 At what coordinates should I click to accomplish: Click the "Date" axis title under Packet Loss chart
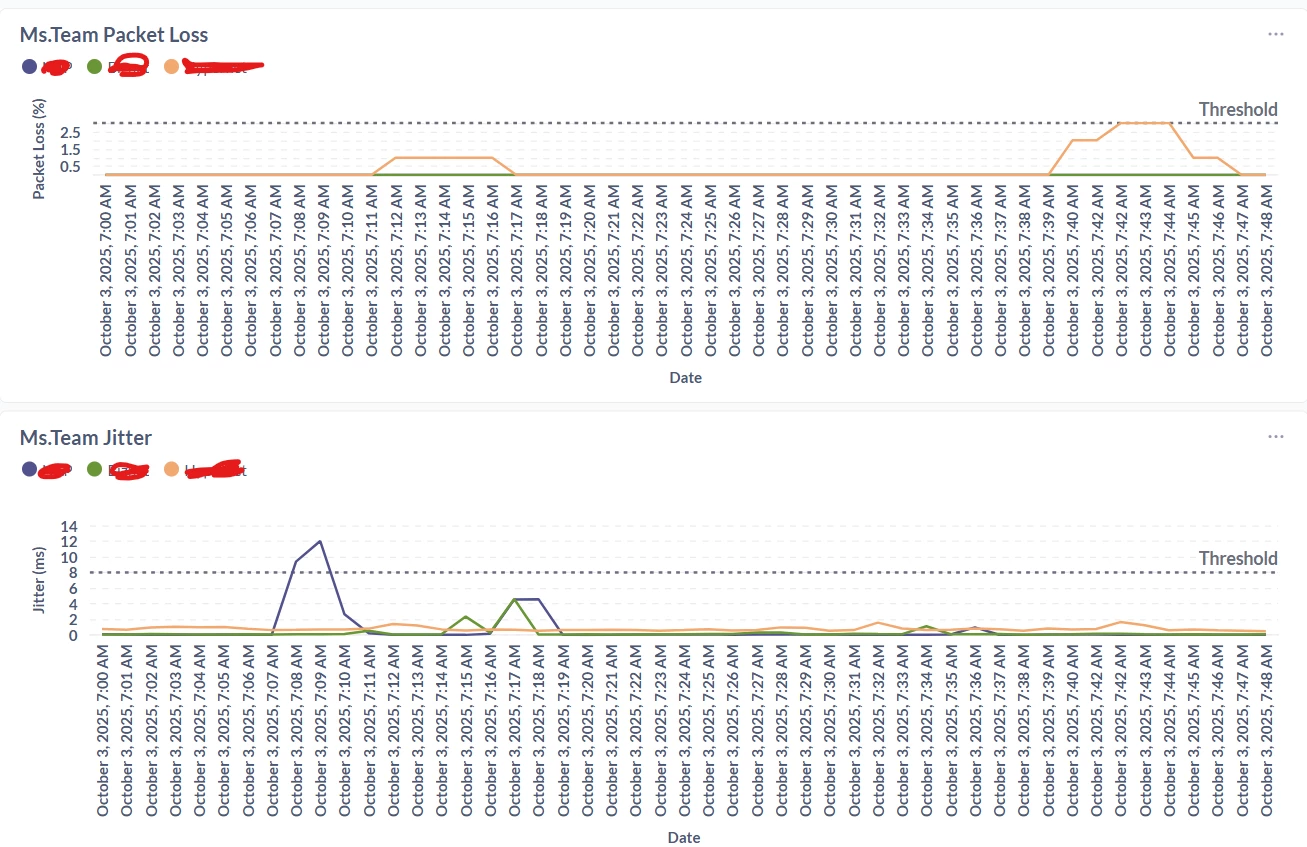(x=686, y=377)
